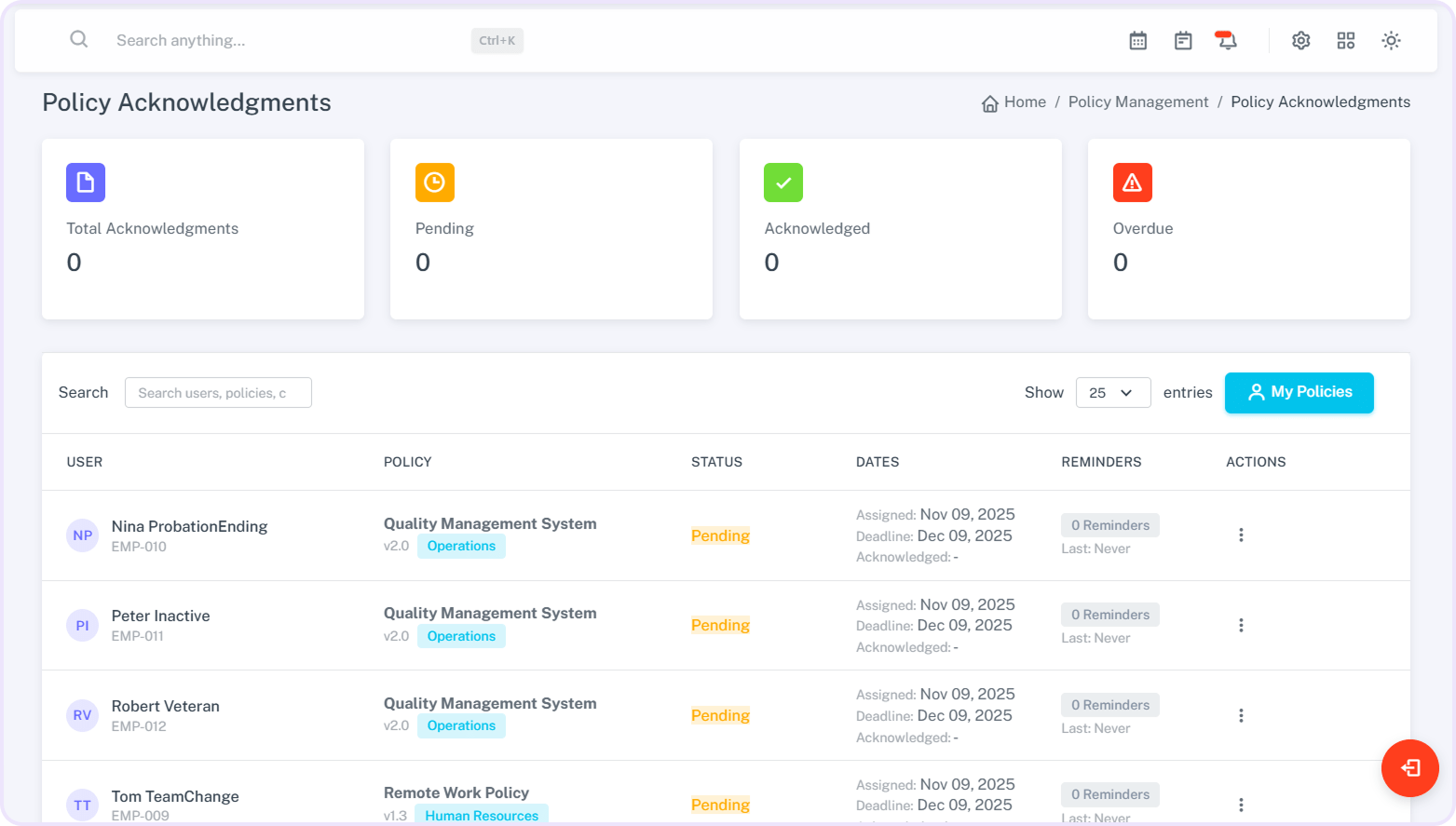Image resolution: width=1456 pixels, height=826 pixels.
Task: Open the calendar grid icon in header
Action: 1137,41
